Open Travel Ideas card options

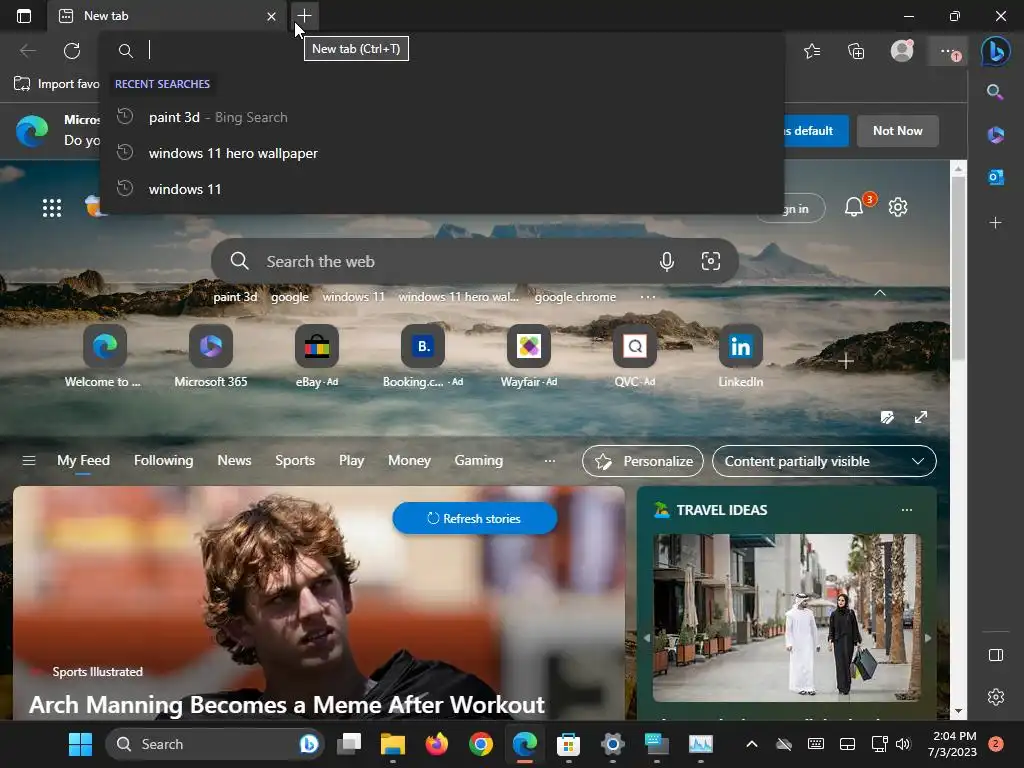click(906, 510)
